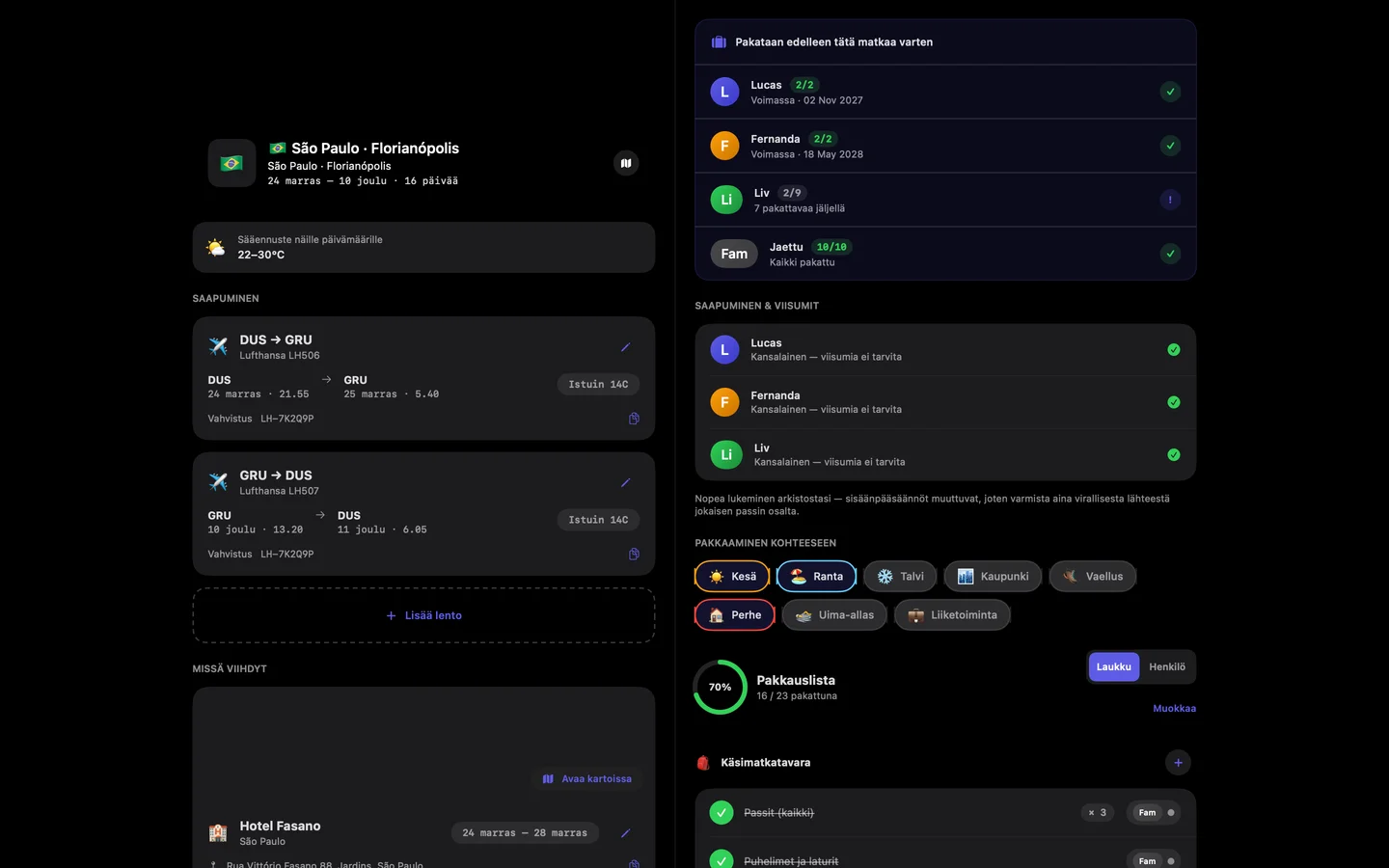Click the Hotel Fasano date range badge
The height and width of the screenshot is (868, 1389).
(525, 833)
